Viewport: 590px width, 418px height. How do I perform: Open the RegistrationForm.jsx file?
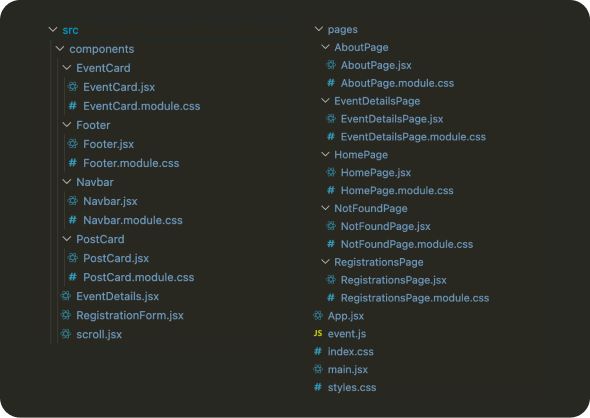[130, 315]
